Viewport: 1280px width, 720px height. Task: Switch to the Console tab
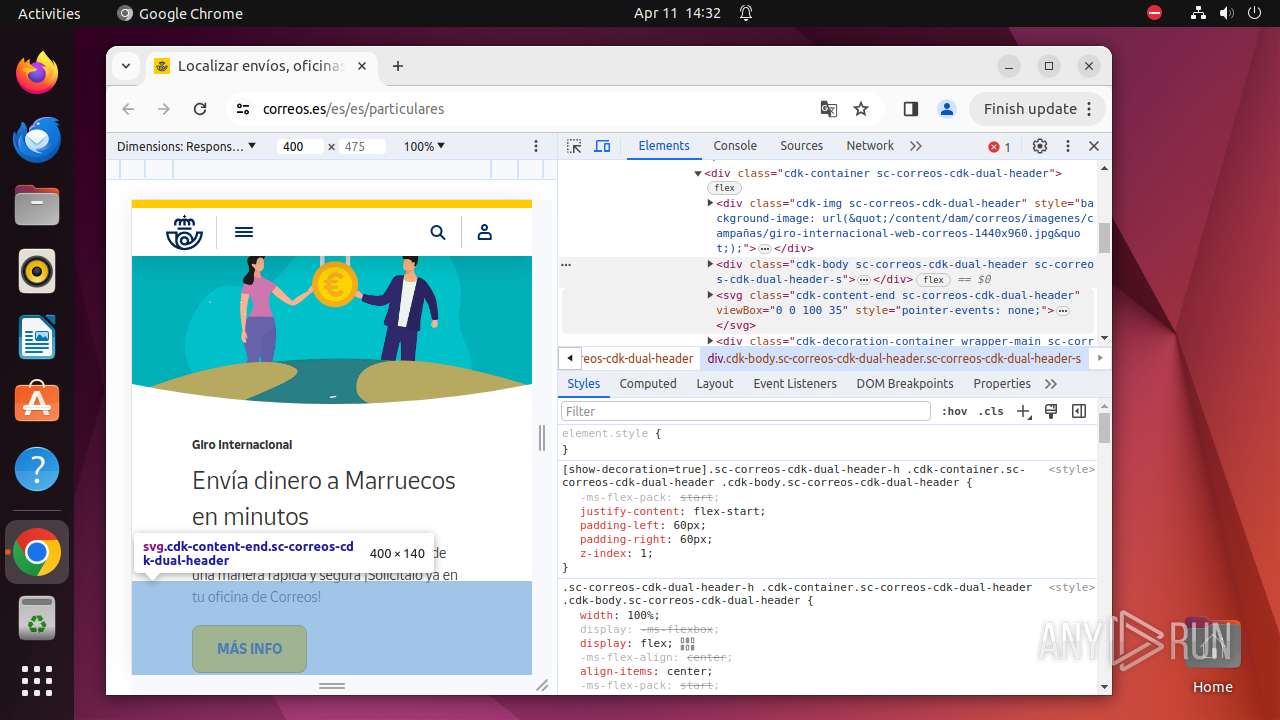[735, 146]
